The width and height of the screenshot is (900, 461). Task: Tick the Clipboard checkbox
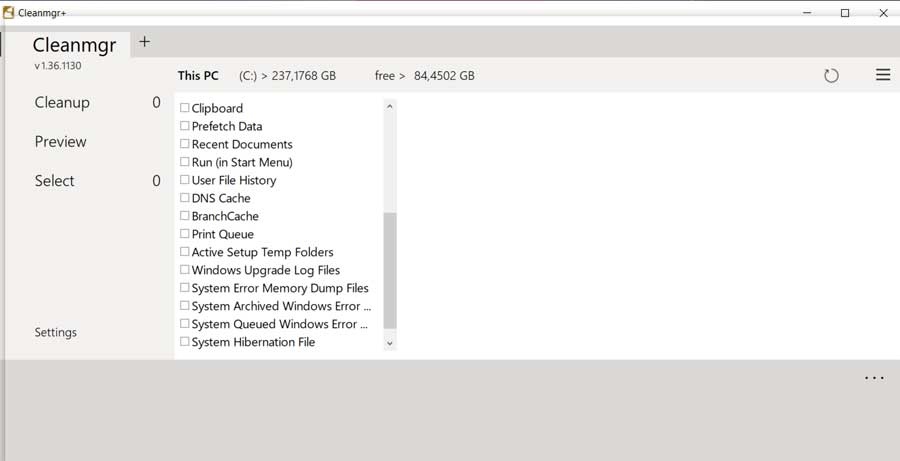point(184,107)
